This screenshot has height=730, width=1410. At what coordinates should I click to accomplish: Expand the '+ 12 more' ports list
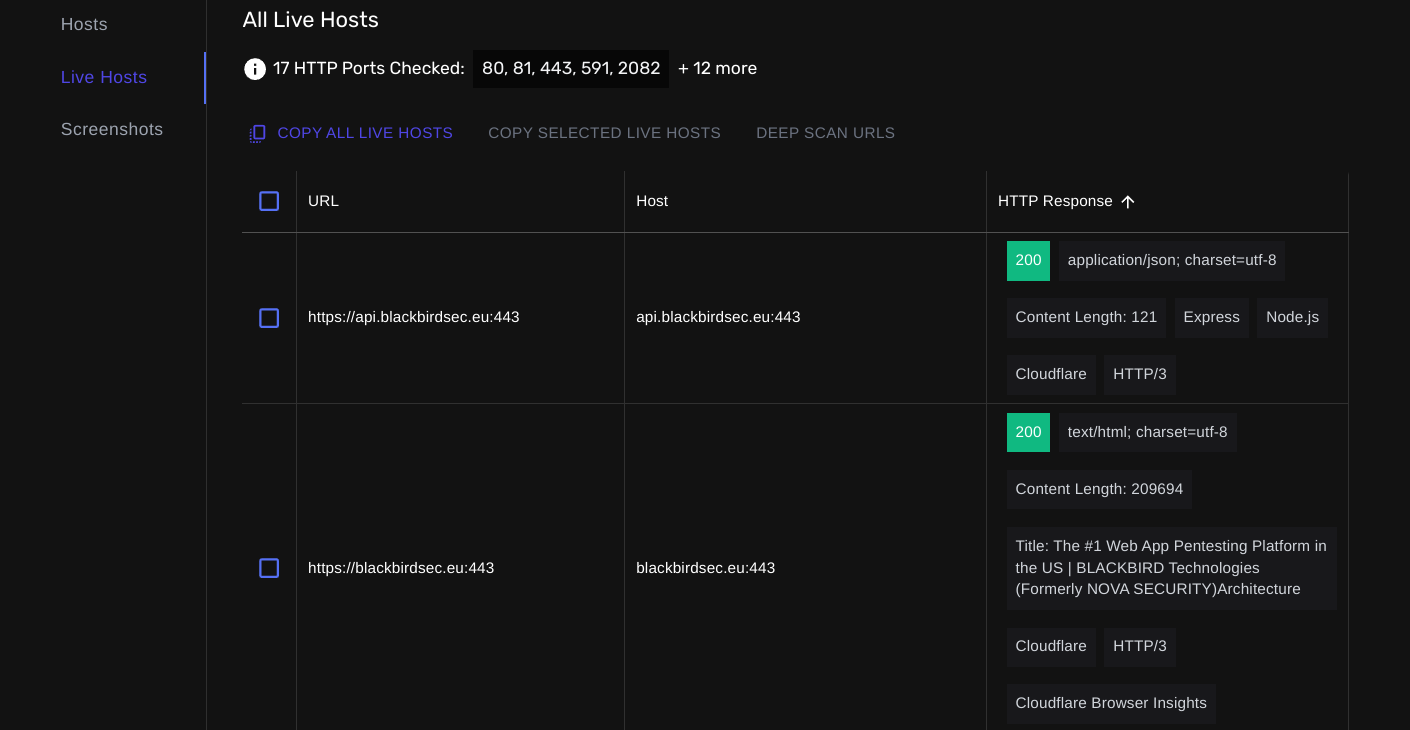717,69
